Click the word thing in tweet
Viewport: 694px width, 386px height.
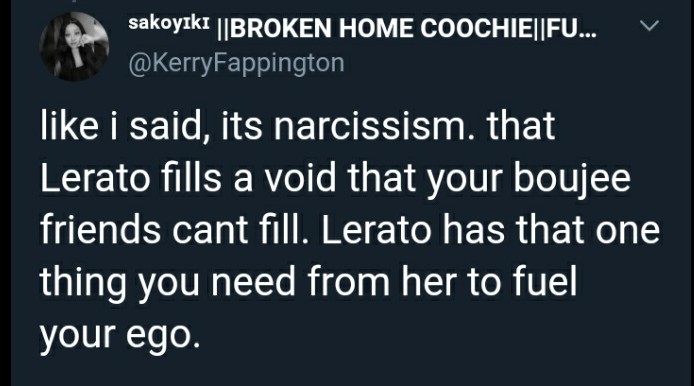pos(83,283)
